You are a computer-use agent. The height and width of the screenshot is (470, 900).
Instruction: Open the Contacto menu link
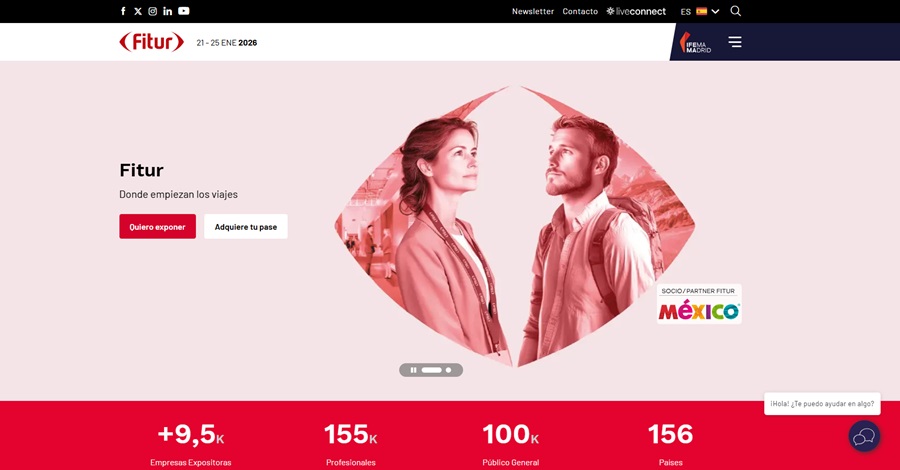pyautogui.click(x=580, y=11)
